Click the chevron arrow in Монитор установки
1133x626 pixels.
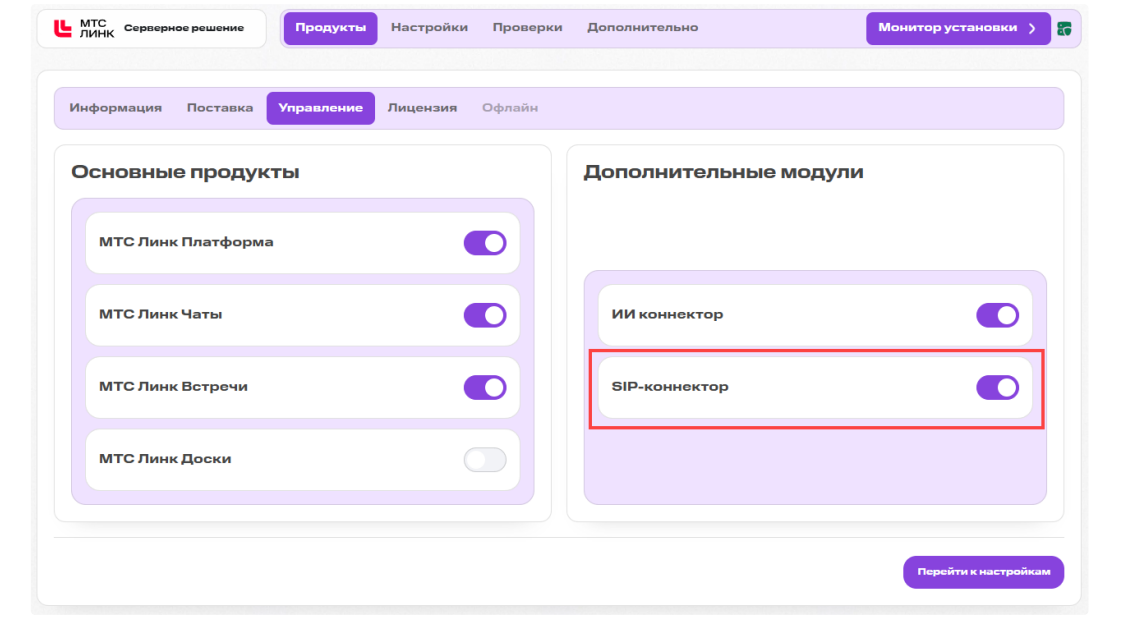[1033, 28]
